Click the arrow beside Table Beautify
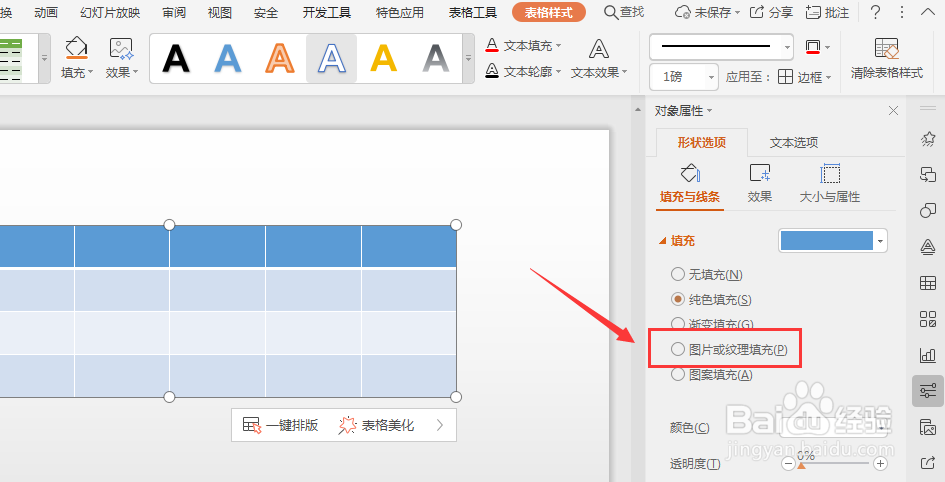Viewport: 945px width, 482px height. 439,425
